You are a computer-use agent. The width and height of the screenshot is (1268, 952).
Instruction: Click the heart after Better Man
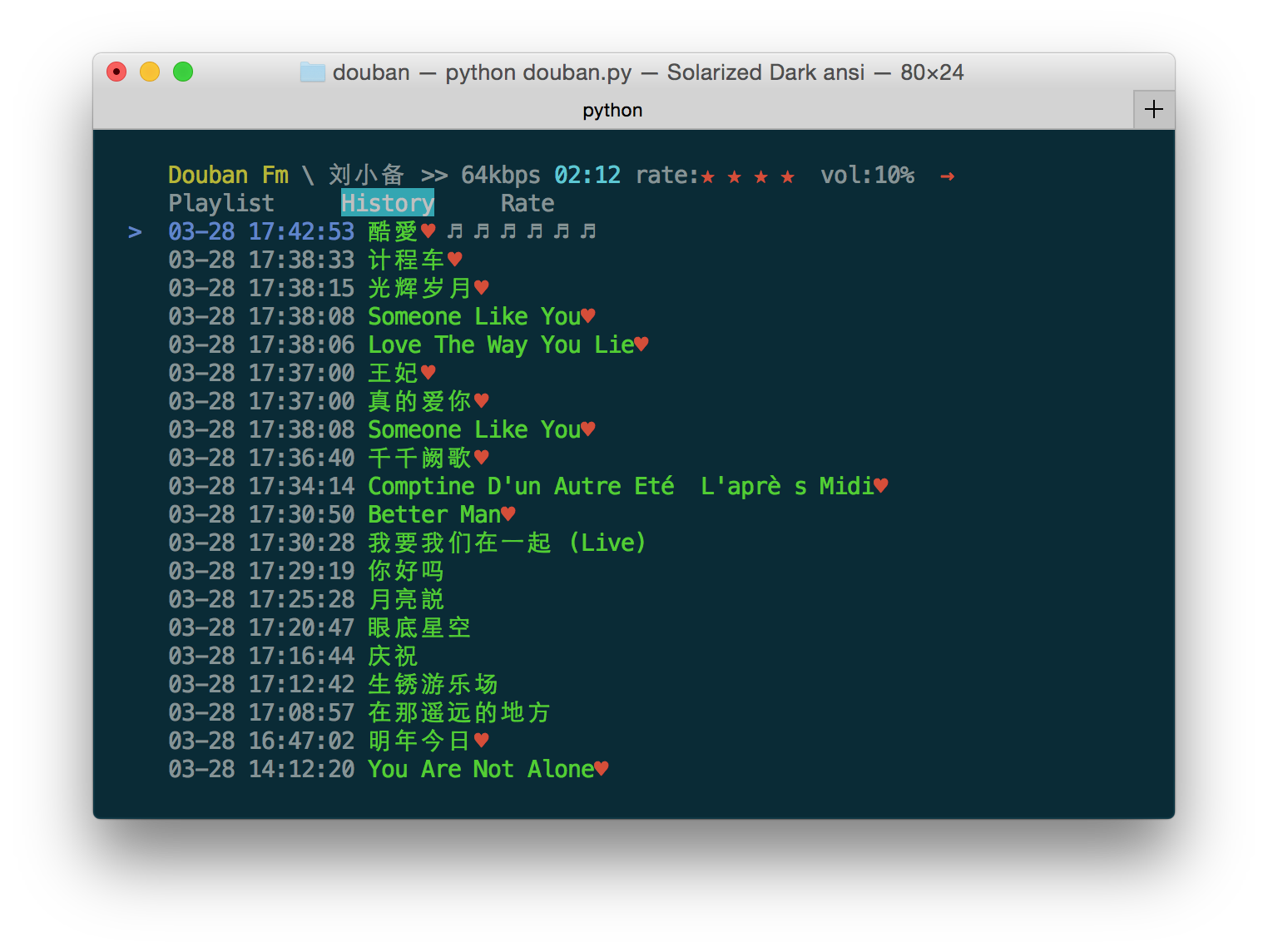[x=508, y=513]
